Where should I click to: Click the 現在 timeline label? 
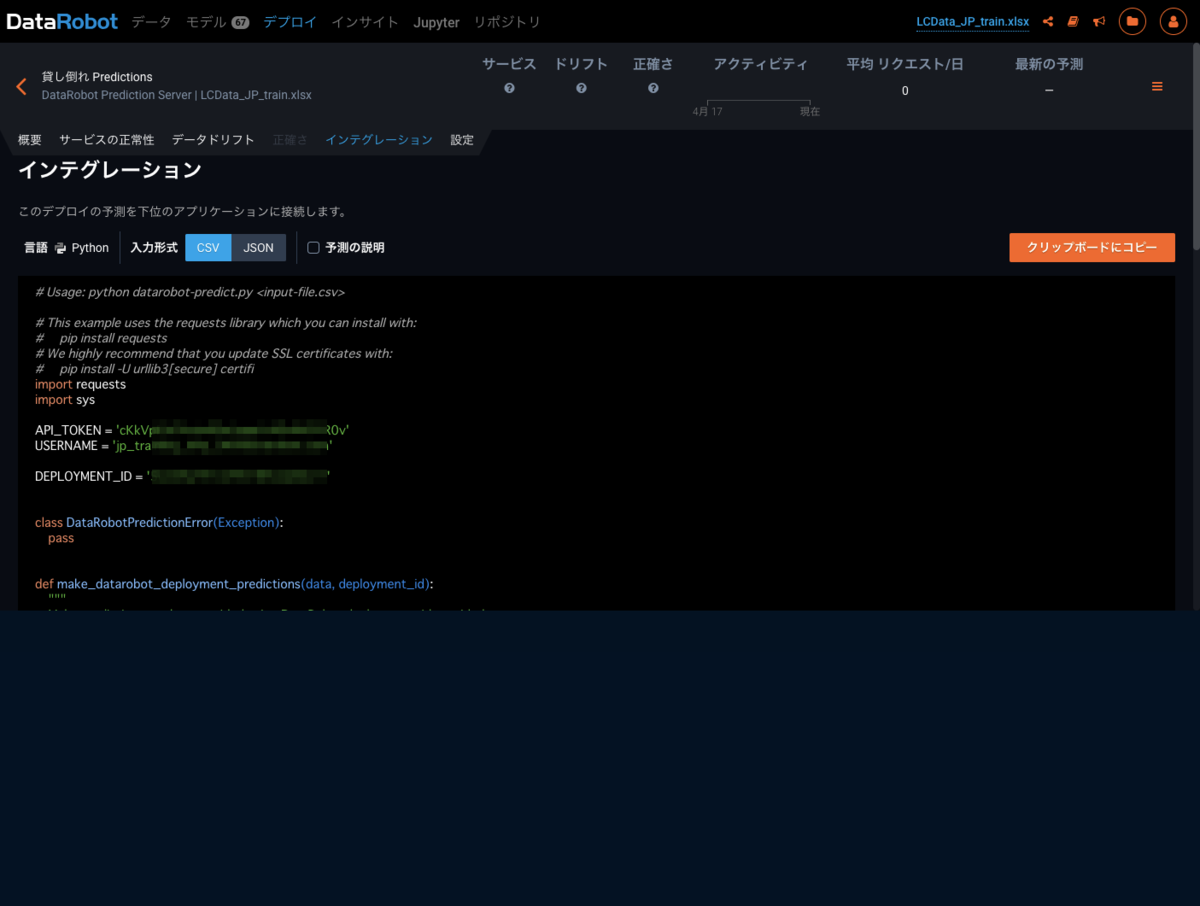coord(810,112)
